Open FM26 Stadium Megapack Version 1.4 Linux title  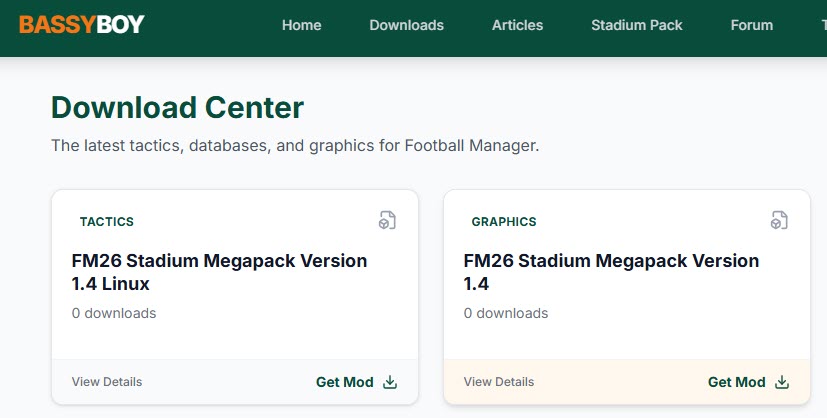[x=219, y=272]
